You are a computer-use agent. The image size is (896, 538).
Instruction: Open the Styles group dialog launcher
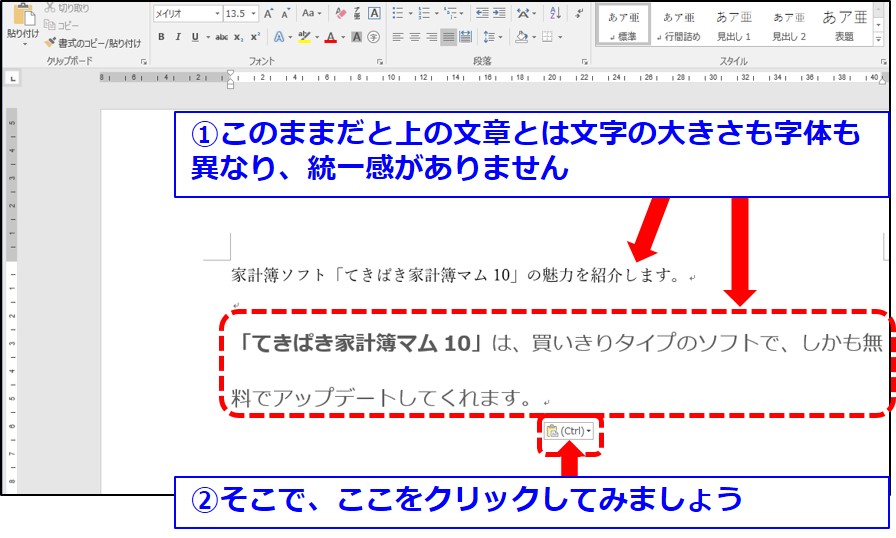tap(884, 61)
